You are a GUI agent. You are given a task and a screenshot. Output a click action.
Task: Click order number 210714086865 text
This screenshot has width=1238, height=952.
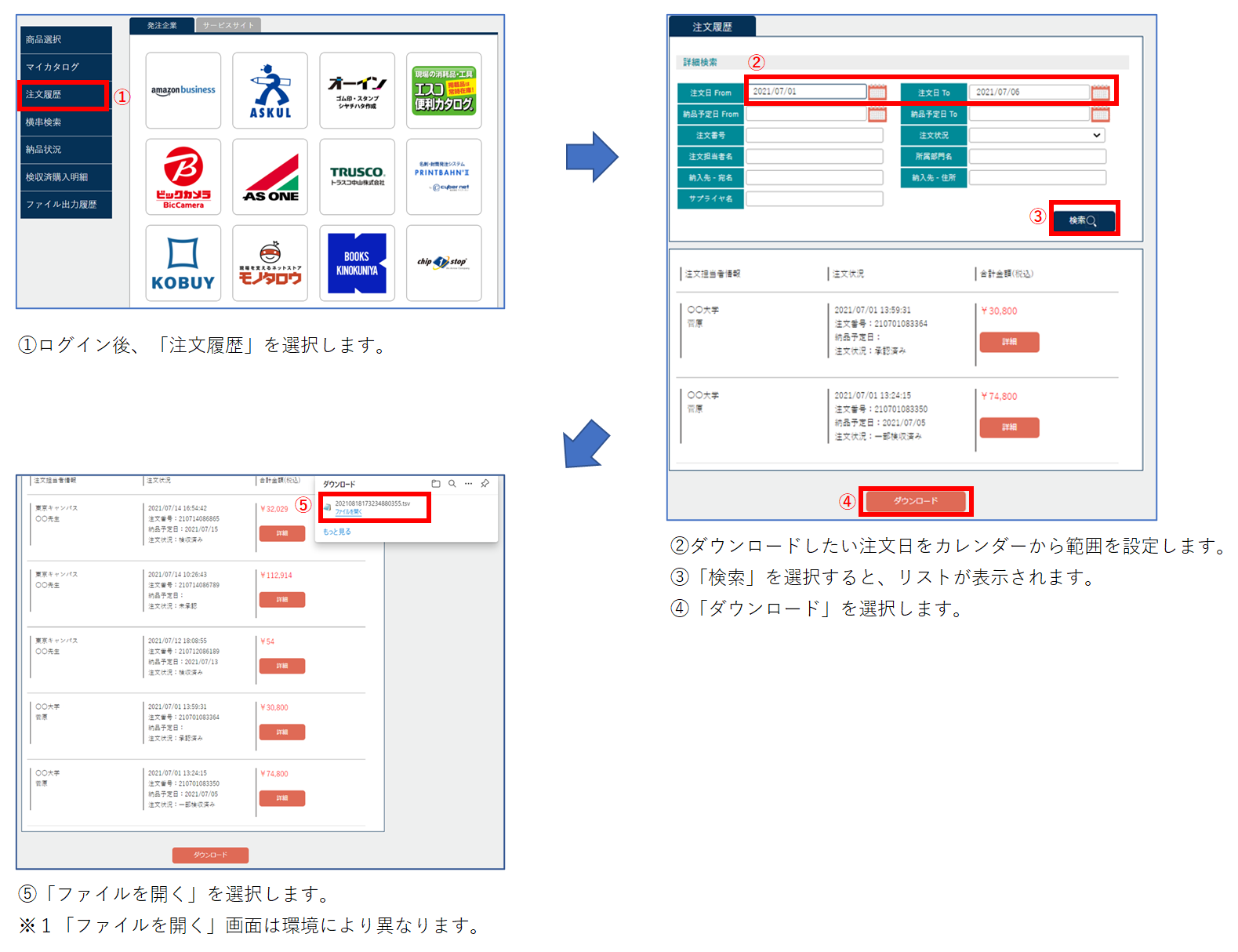tap(199, 519)
